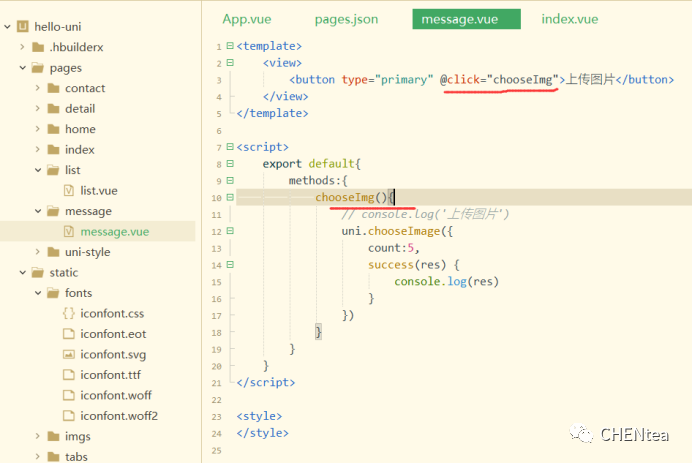Click the iconfont.css file icon
The height and width of the screenshot is (463, 692).
coord(69,313)
